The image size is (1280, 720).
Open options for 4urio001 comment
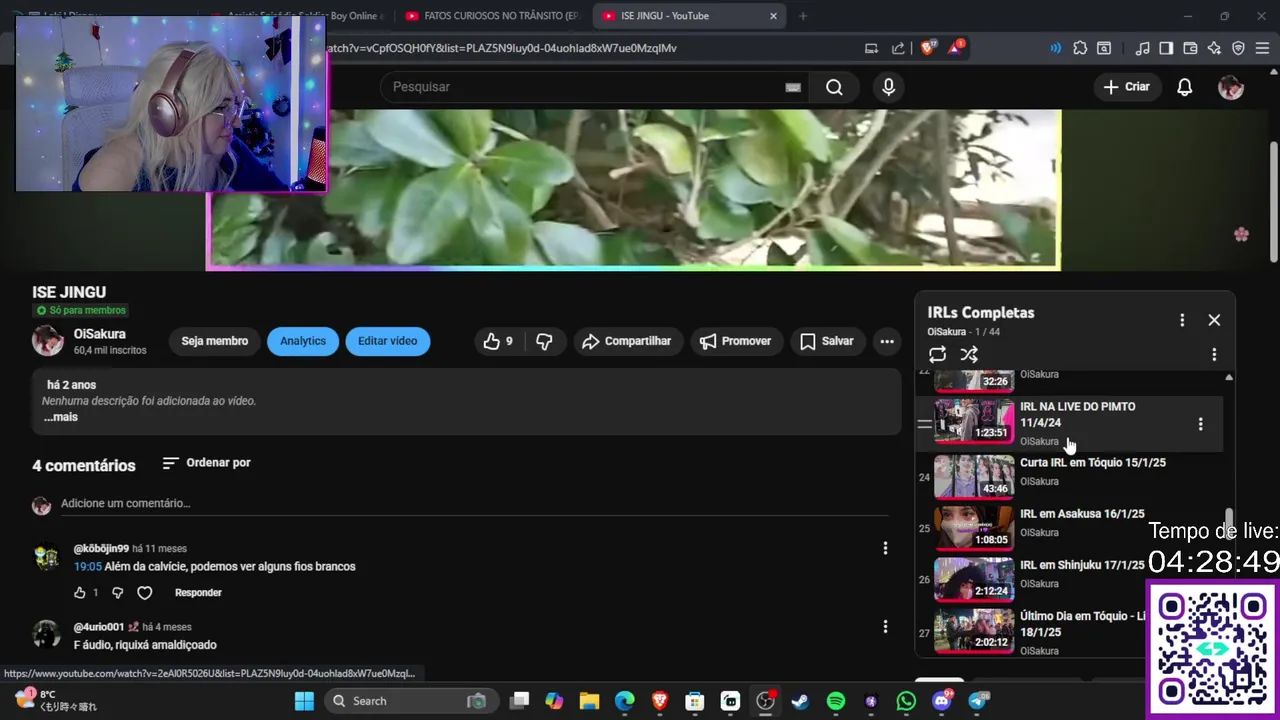[885, 627]
